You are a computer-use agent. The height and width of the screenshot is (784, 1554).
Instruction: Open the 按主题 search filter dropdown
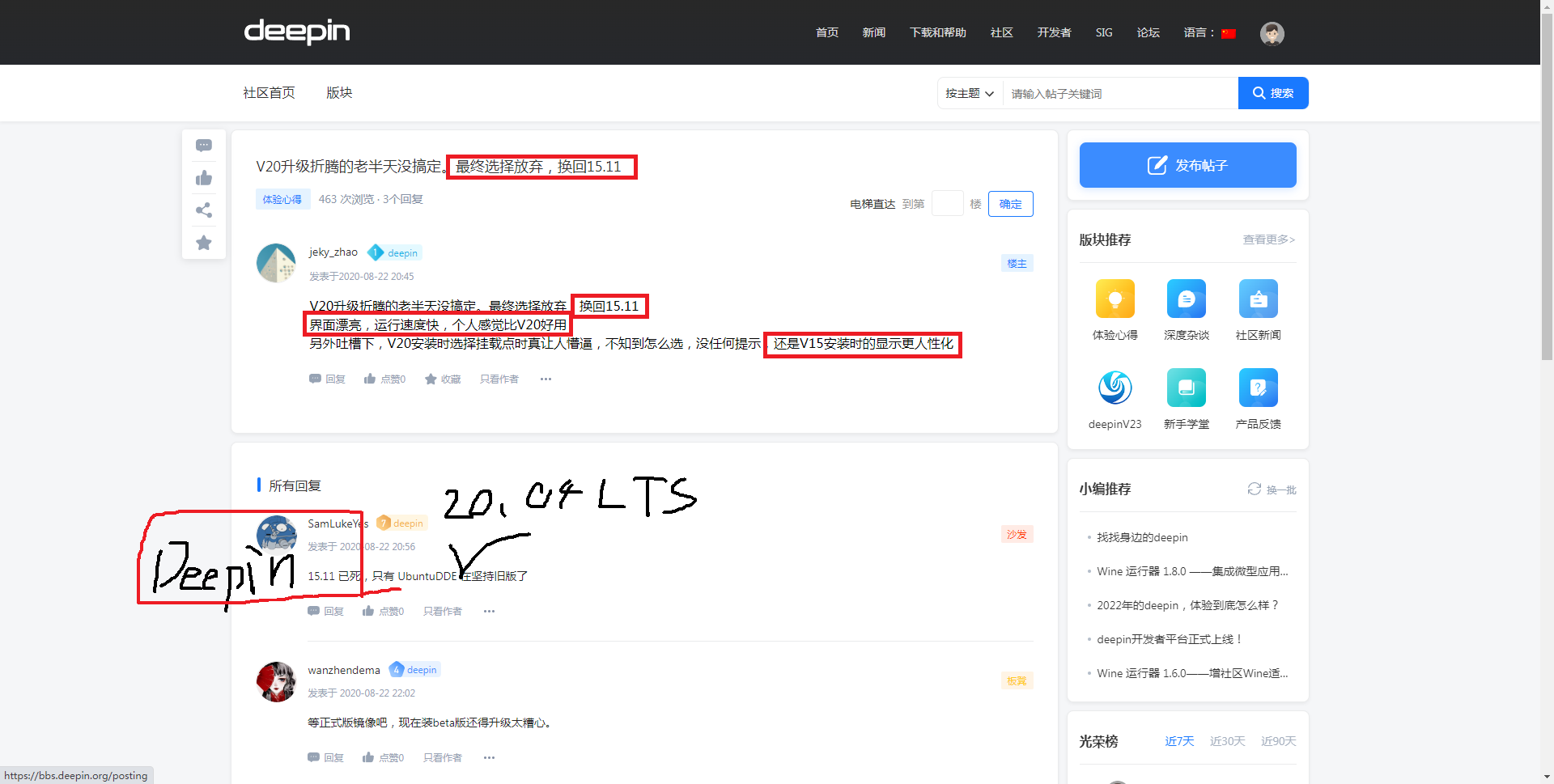(x=968, y=93)
